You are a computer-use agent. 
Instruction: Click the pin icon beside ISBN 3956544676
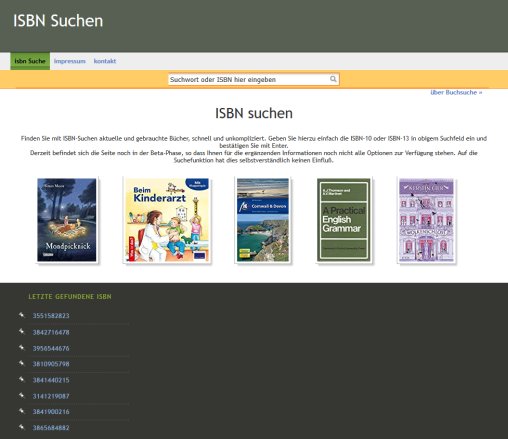(22, 348)
